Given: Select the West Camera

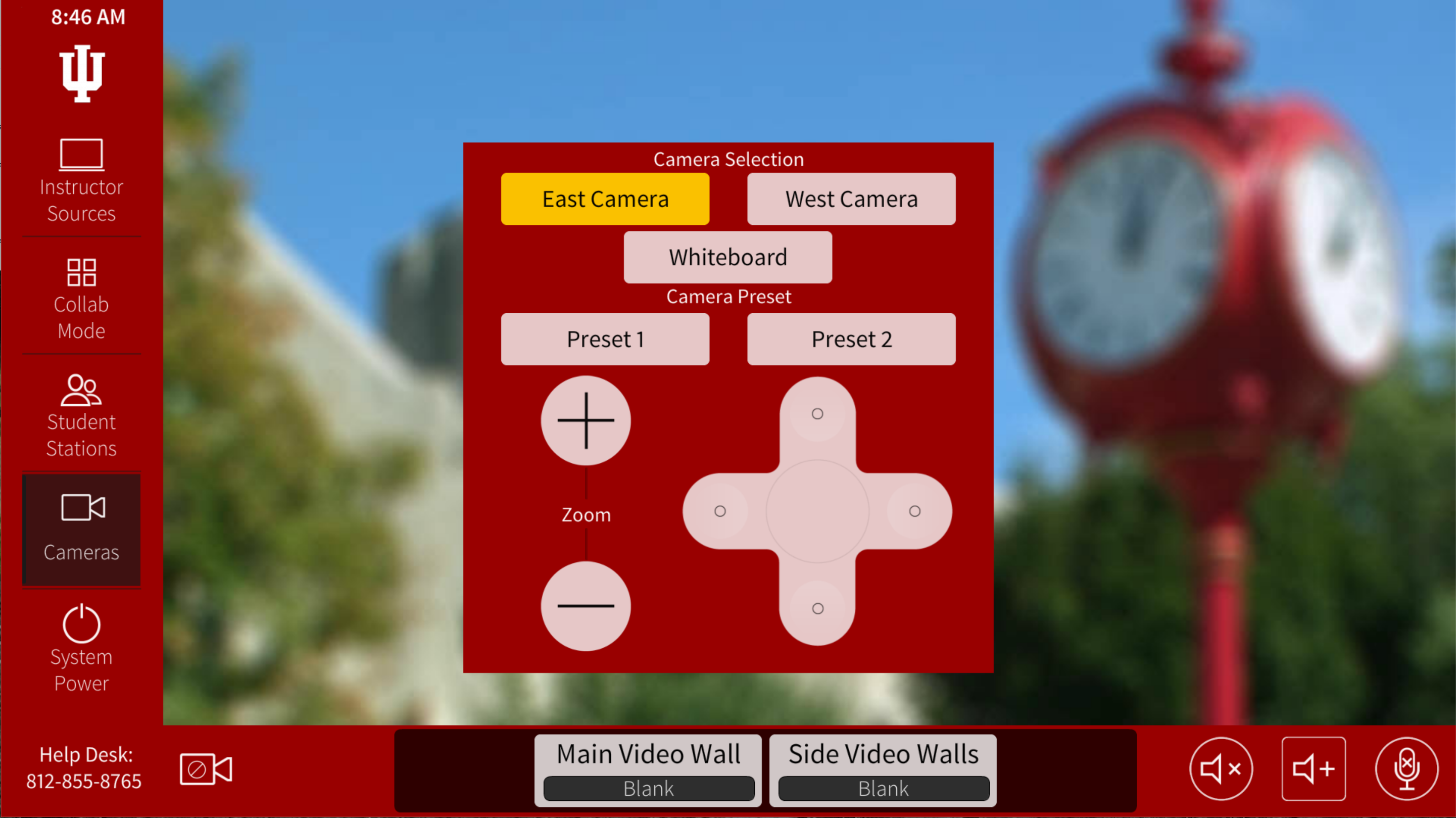Looking at the screenshot, I should pyautogui.click(x=850, y=198).
